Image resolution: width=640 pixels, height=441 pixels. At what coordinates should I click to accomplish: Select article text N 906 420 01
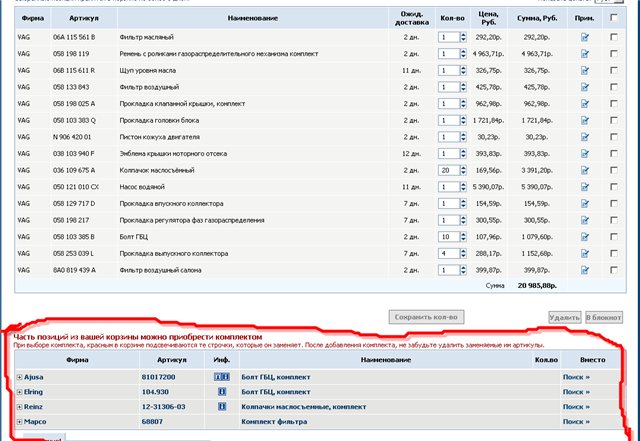coord(72,137)
